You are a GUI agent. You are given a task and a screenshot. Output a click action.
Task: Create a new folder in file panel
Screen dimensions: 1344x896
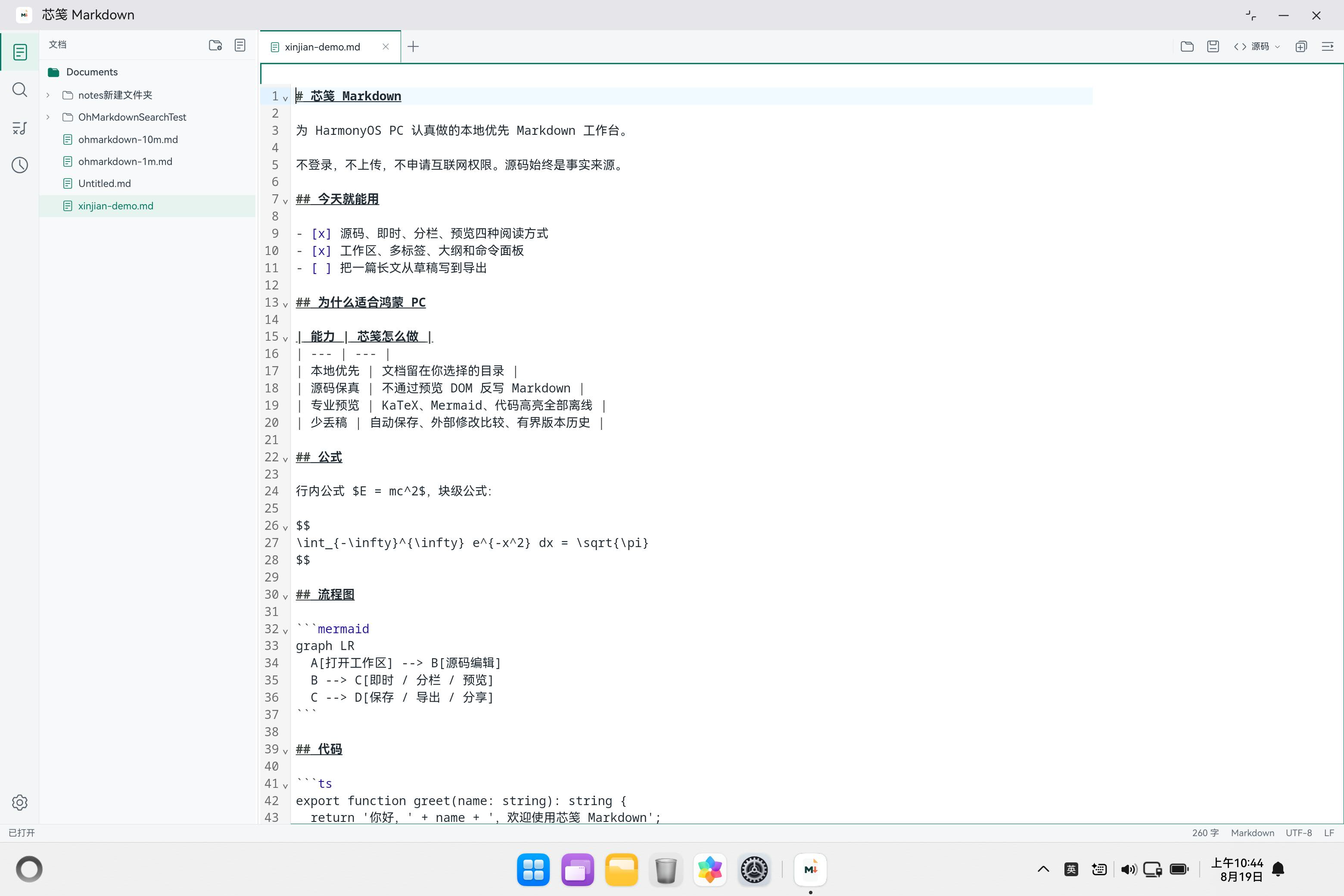pos(215,45)
